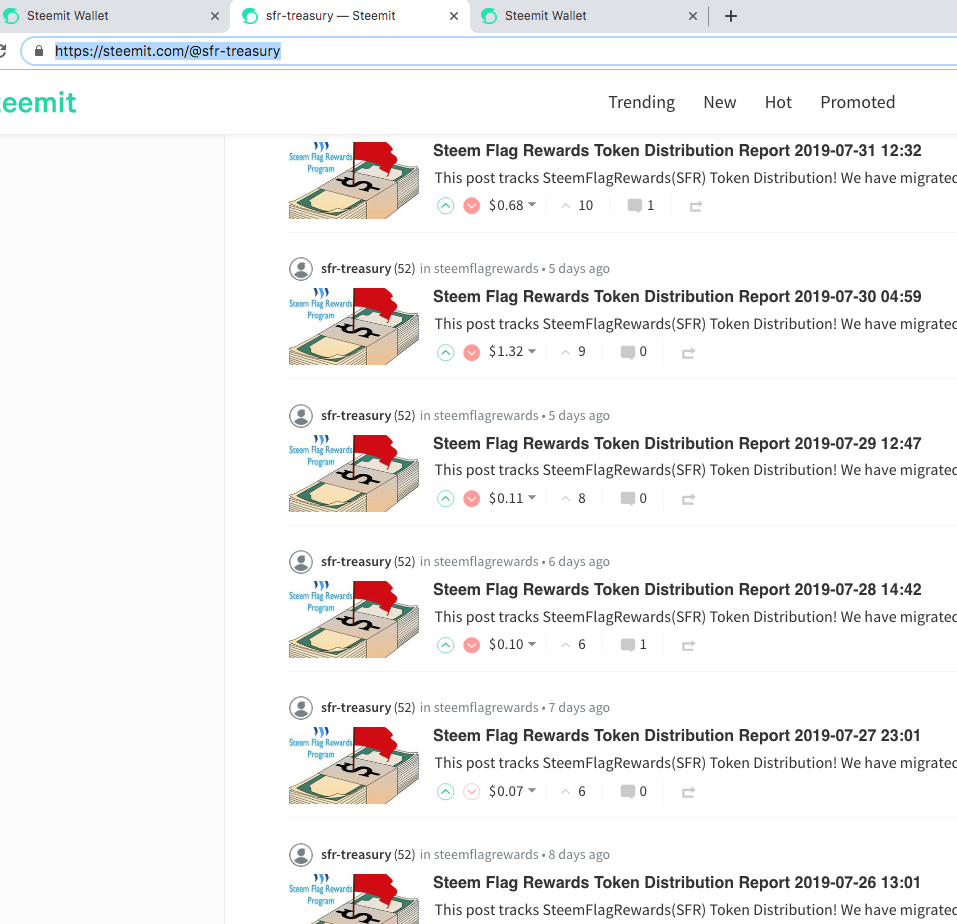This screenshot has width=957, height=924.
Task: Click sfr-treasury avatar on 2019-07-30 post
Action: coord(301,269)
